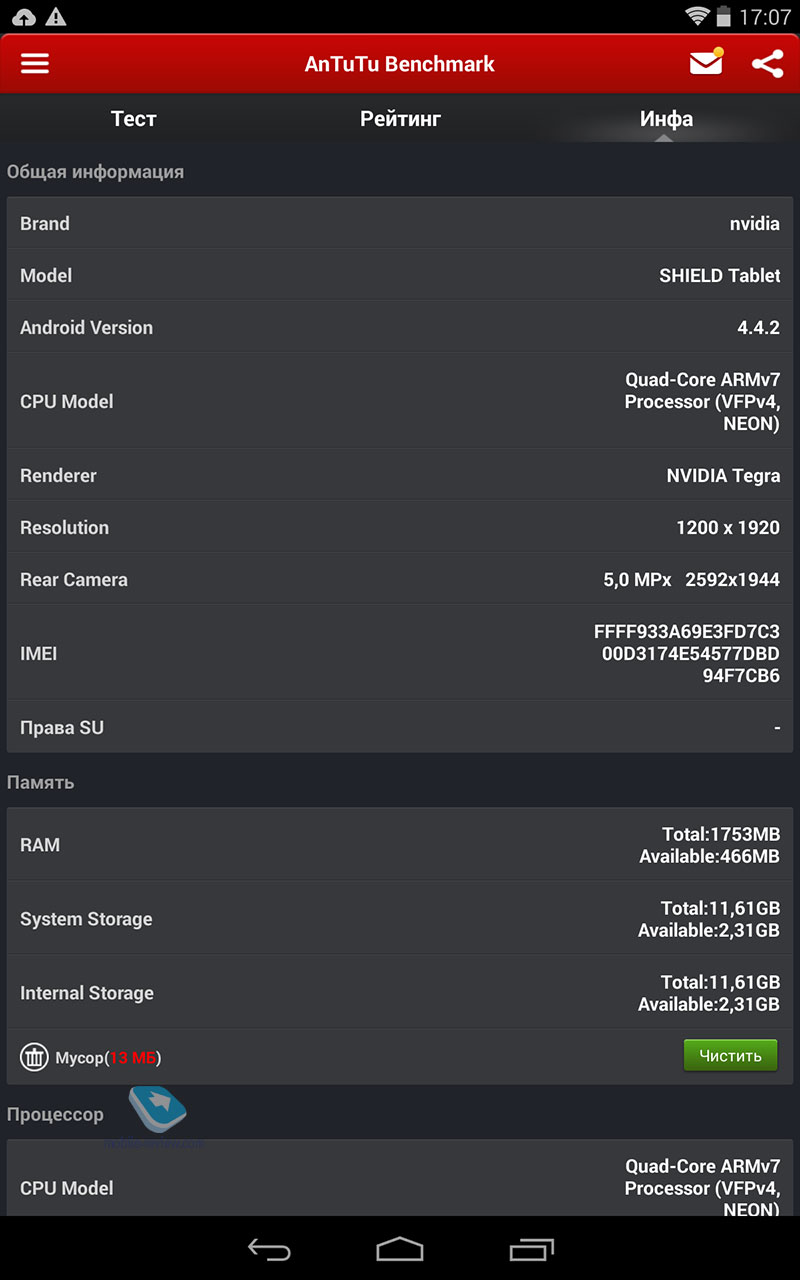Select the Инфа tab

[x=667, y=119]
